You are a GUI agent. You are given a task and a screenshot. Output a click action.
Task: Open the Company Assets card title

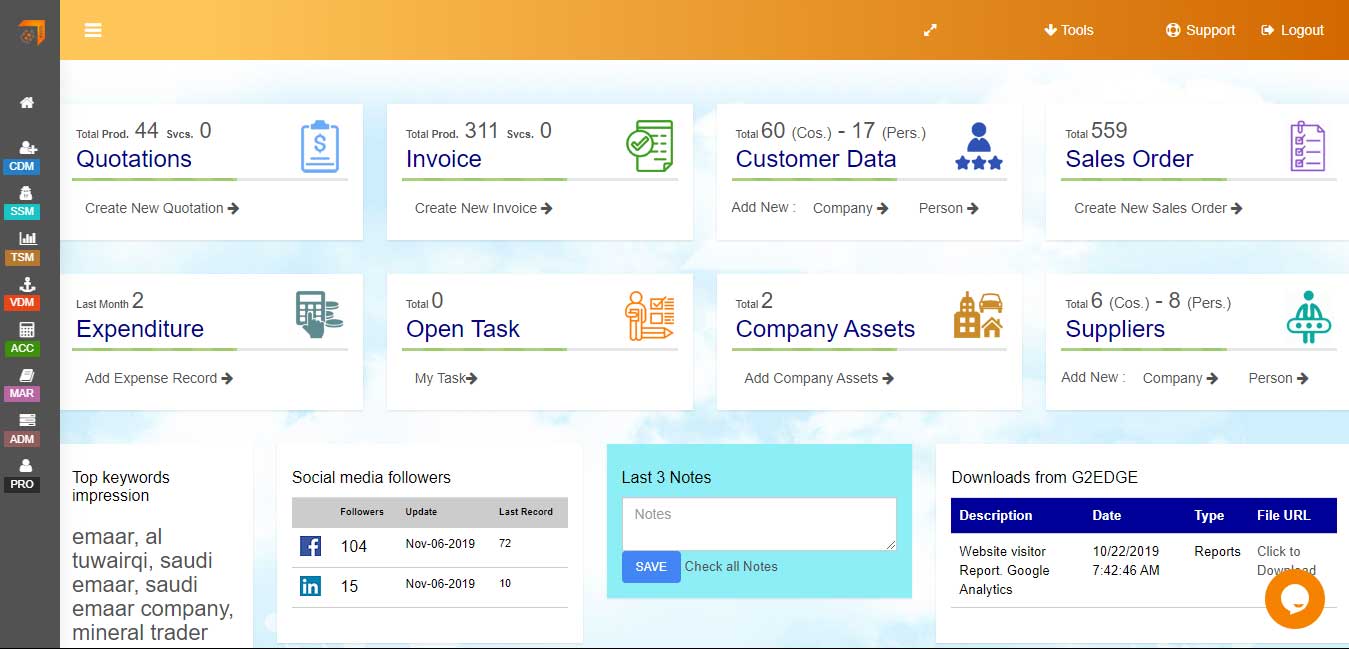point(825,329)
